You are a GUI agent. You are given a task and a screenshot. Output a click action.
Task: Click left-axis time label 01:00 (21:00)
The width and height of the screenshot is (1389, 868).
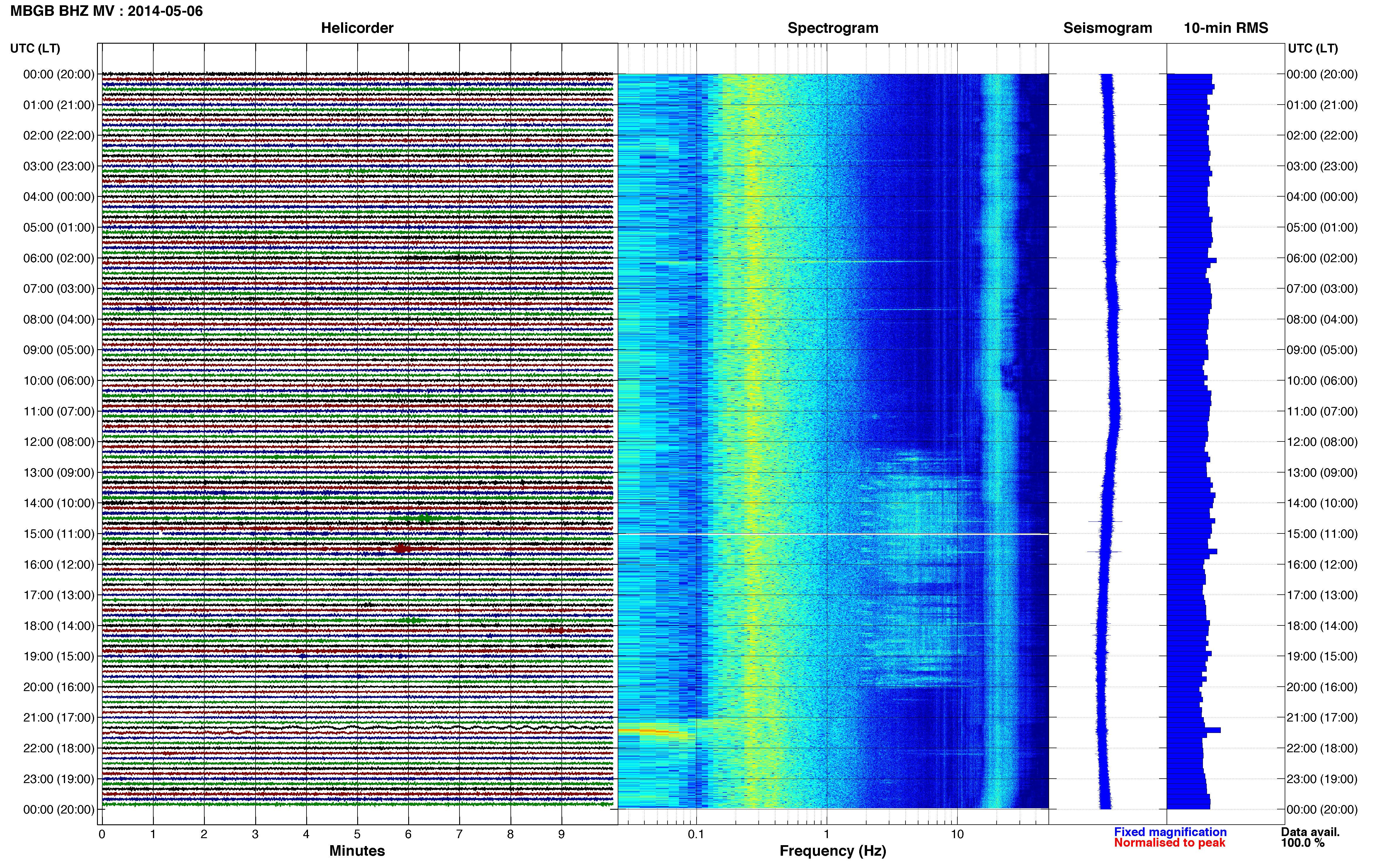(59, 105)
